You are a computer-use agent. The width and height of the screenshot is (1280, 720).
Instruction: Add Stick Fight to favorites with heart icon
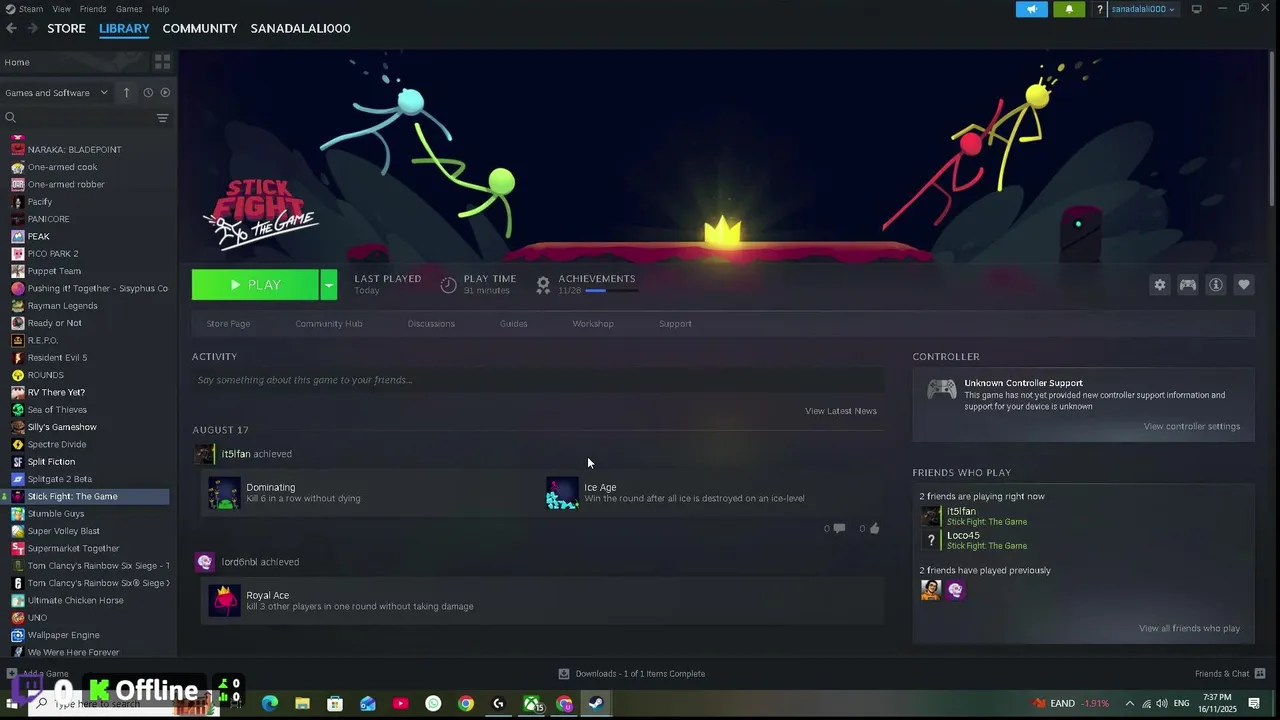pos(1243,285)
